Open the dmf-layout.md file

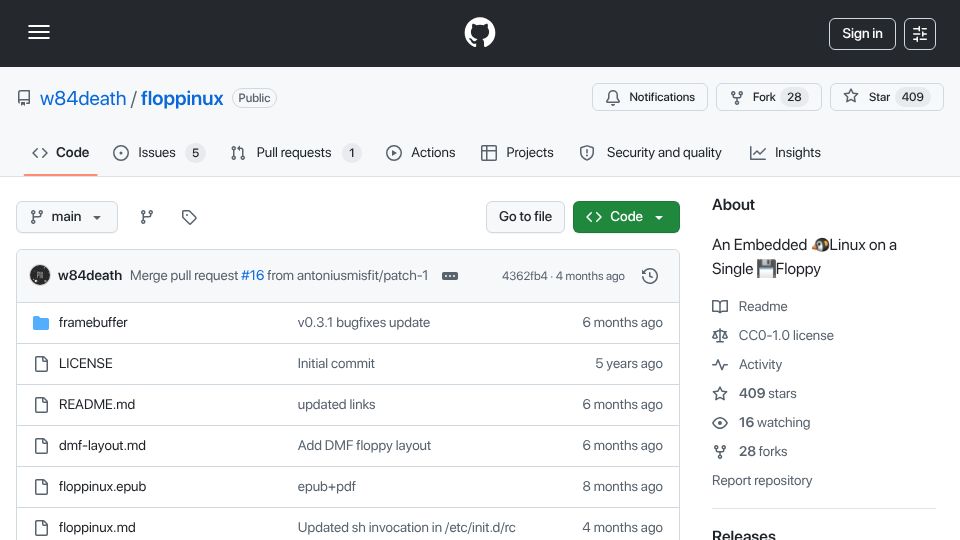[x=102, y=446]
